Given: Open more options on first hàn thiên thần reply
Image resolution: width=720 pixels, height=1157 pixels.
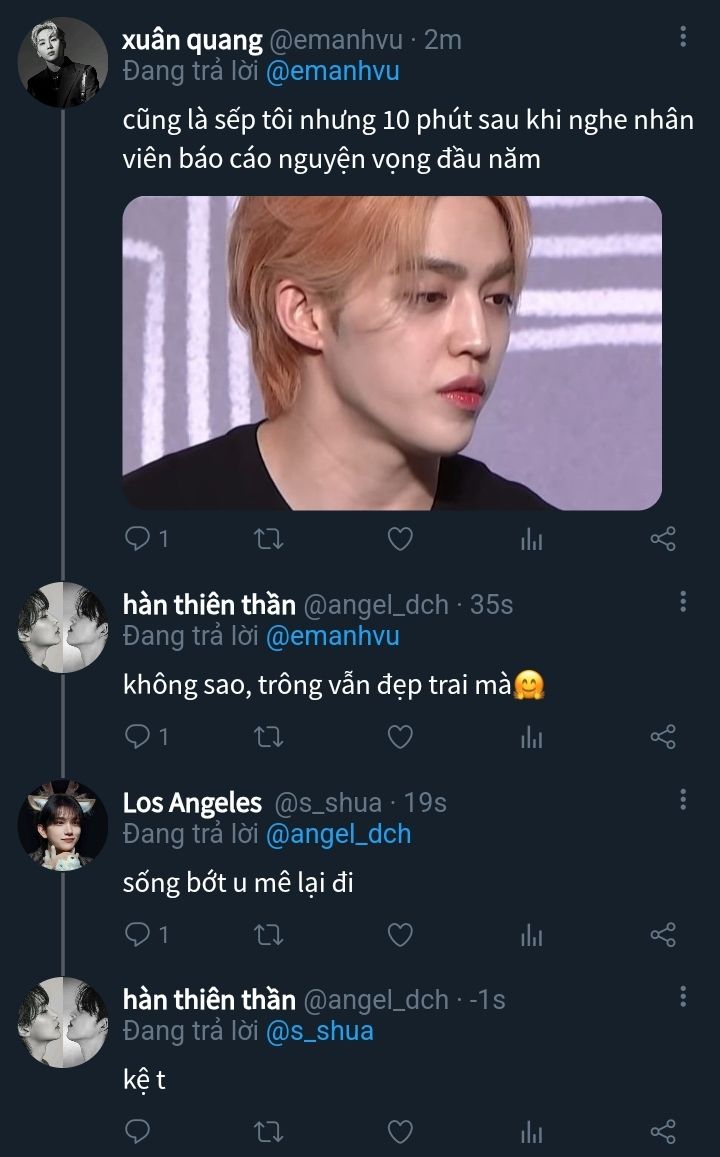Looking at the screenshot, I should pyautogui.click(x=683, y=601).
